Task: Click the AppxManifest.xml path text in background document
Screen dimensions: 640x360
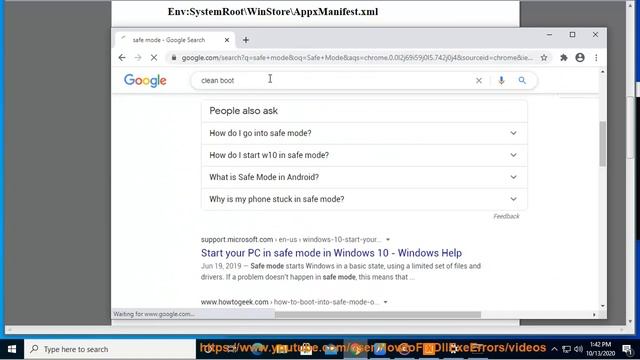Action: click(273, 11)
